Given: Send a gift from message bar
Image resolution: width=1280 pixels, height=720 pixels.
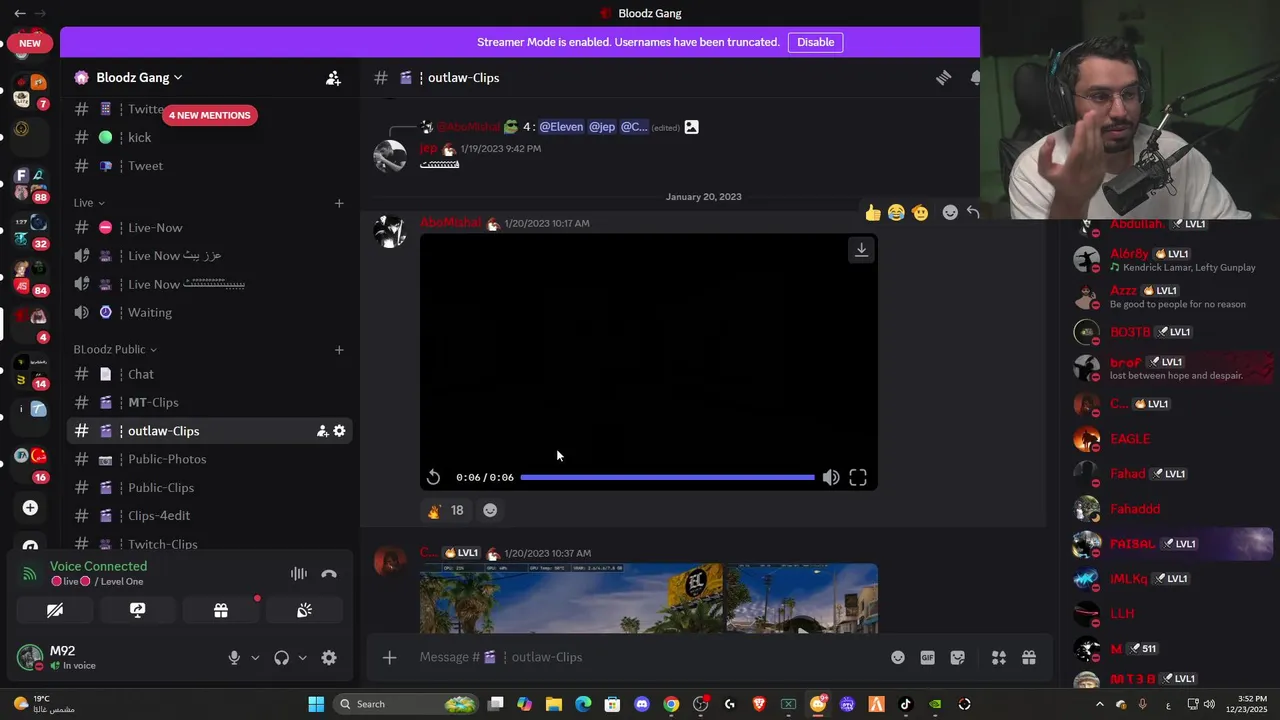Looking at the screenshot, I should [1028, 658].
